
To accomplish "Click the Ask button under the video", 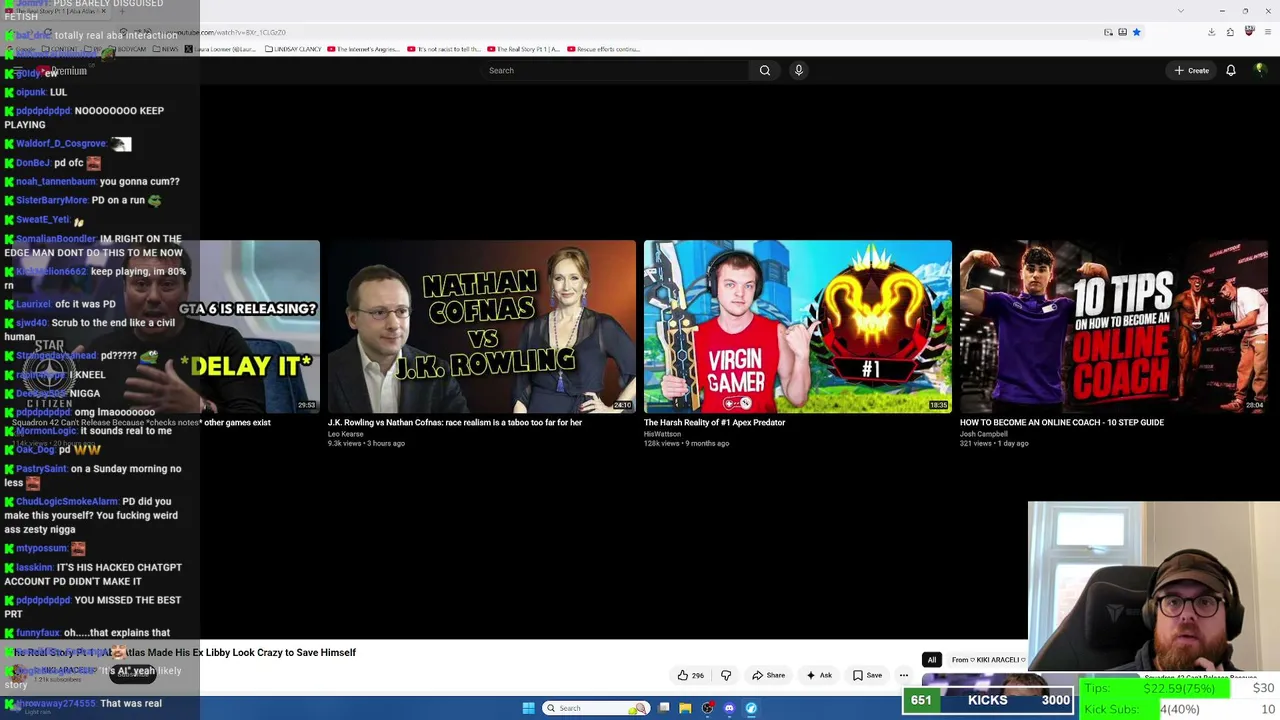I will pyautogui.click(x=819, y=675).
